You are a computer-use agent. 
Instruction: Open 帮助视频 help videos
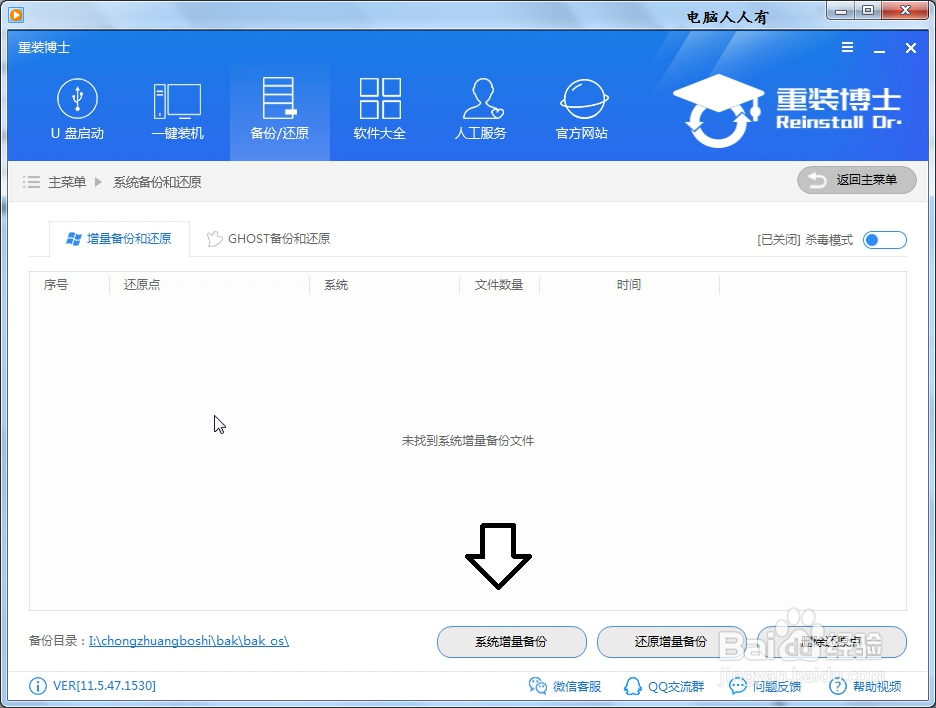pyautogui.click(x=865, y=687)
